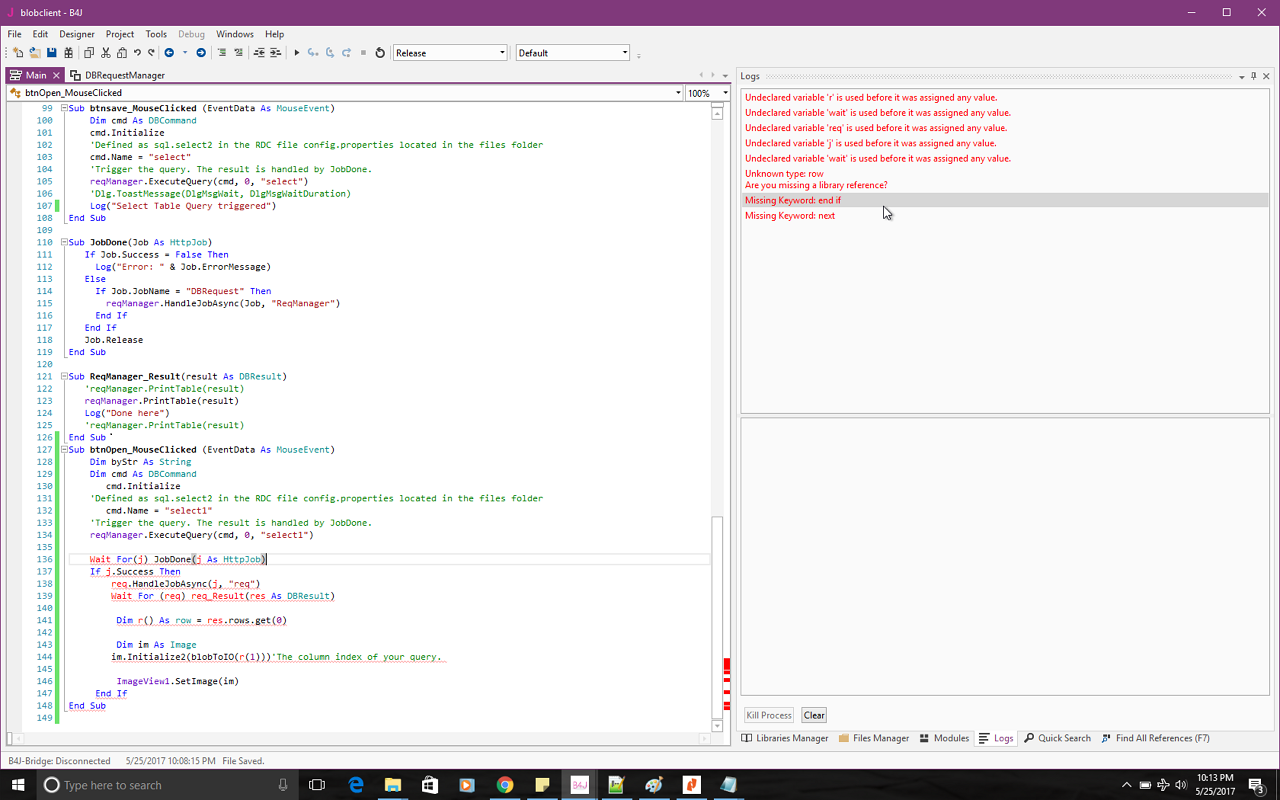Screen dimensions: 1280x800
Task: Click the Cut scissors toolbar icon
Action: point(105,53)
